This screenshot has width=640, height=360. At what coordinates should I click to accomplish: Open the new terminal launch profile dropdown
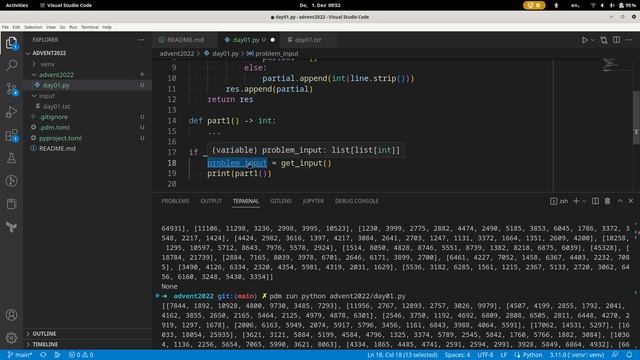[x=584, y=201]
